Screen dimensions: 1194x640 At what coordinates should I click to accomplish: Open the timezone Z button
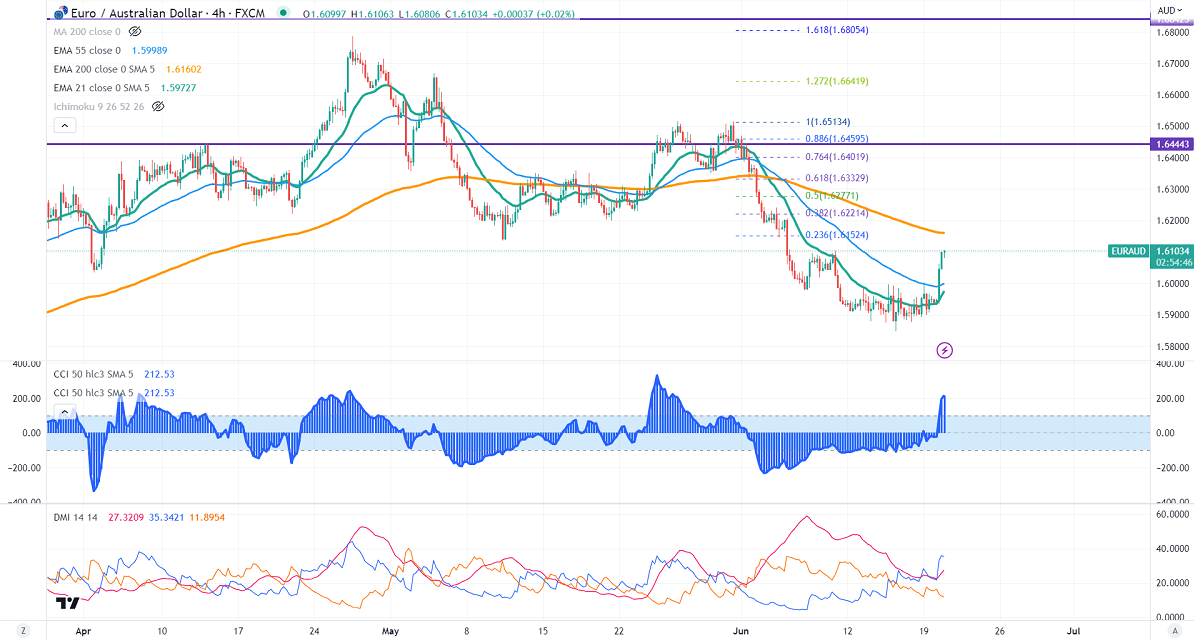tap(24, 631)
